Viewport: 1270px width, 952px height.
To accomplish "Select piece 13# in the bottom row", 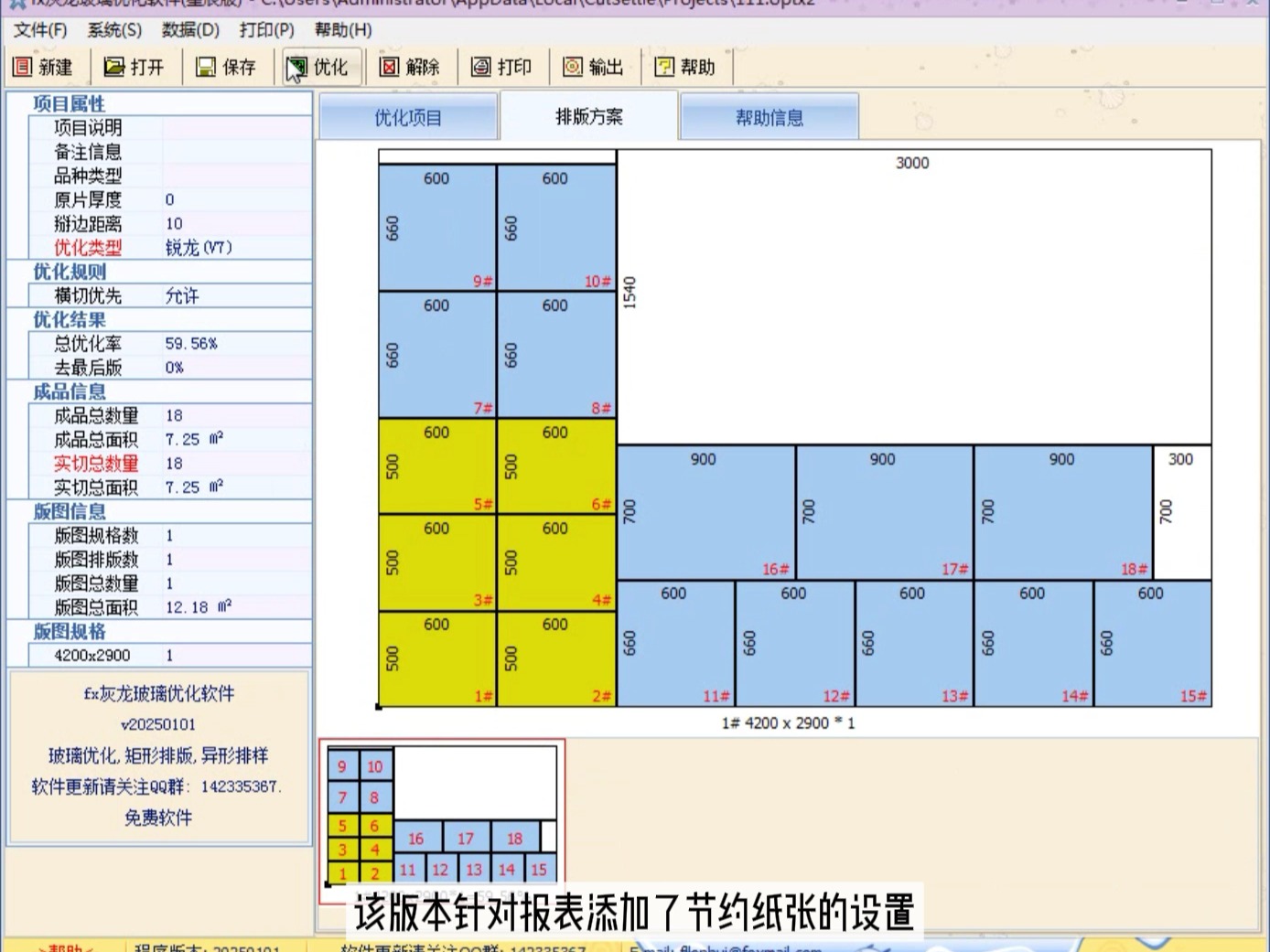I will tap(914, 643).
